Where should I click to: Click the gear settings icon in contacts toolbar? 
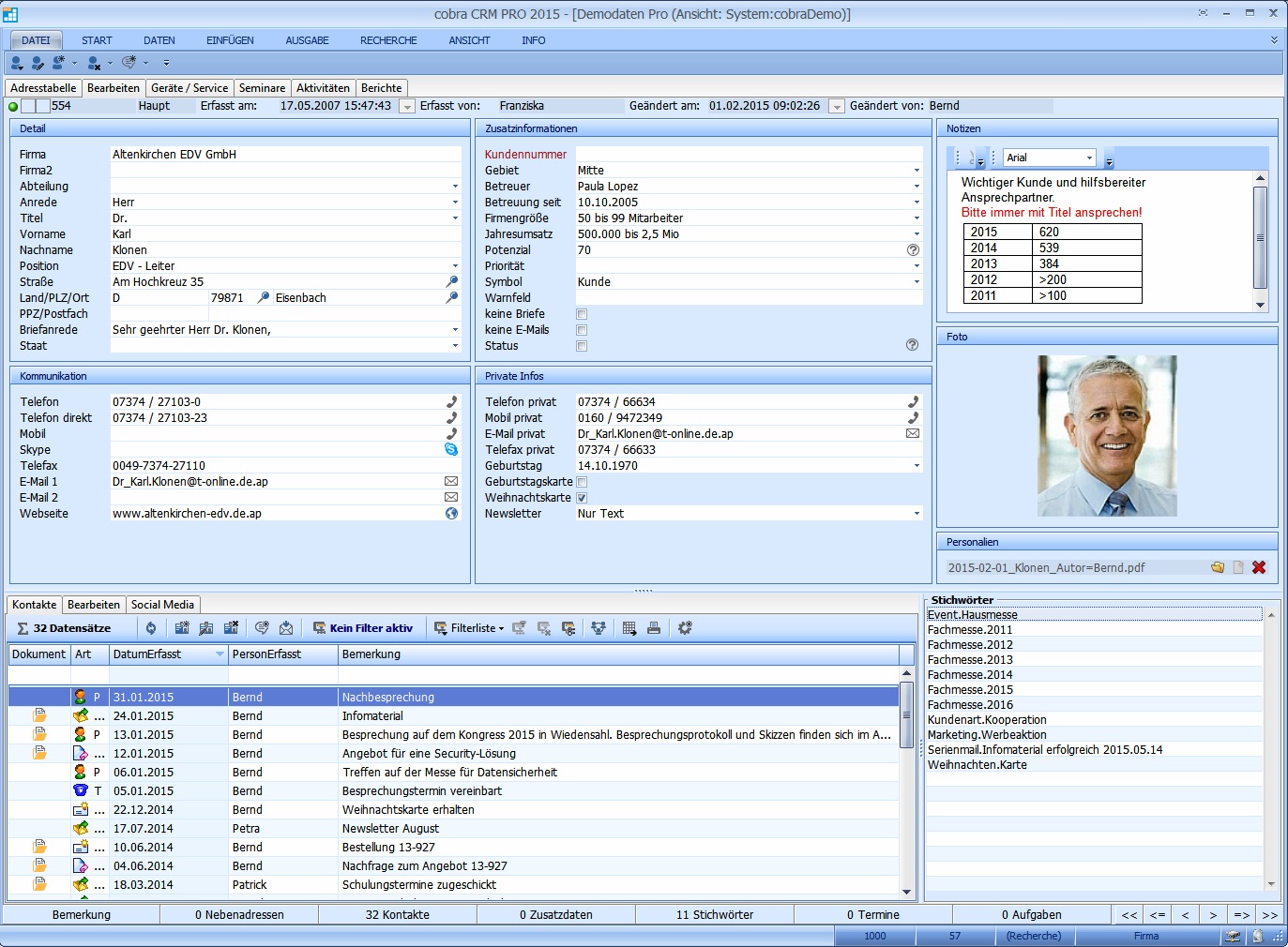685,628
